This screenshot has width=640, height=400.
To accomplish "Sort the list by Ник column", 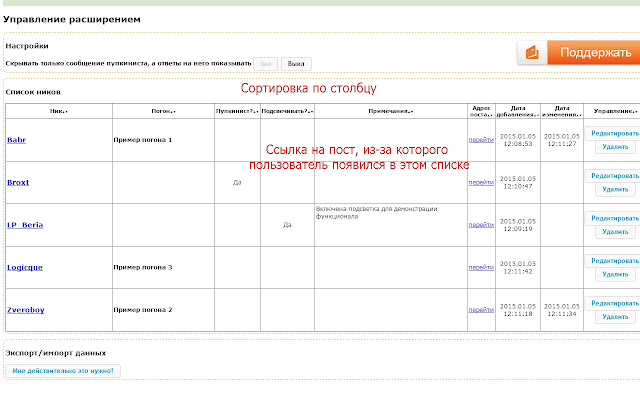I will pos(58,111).
